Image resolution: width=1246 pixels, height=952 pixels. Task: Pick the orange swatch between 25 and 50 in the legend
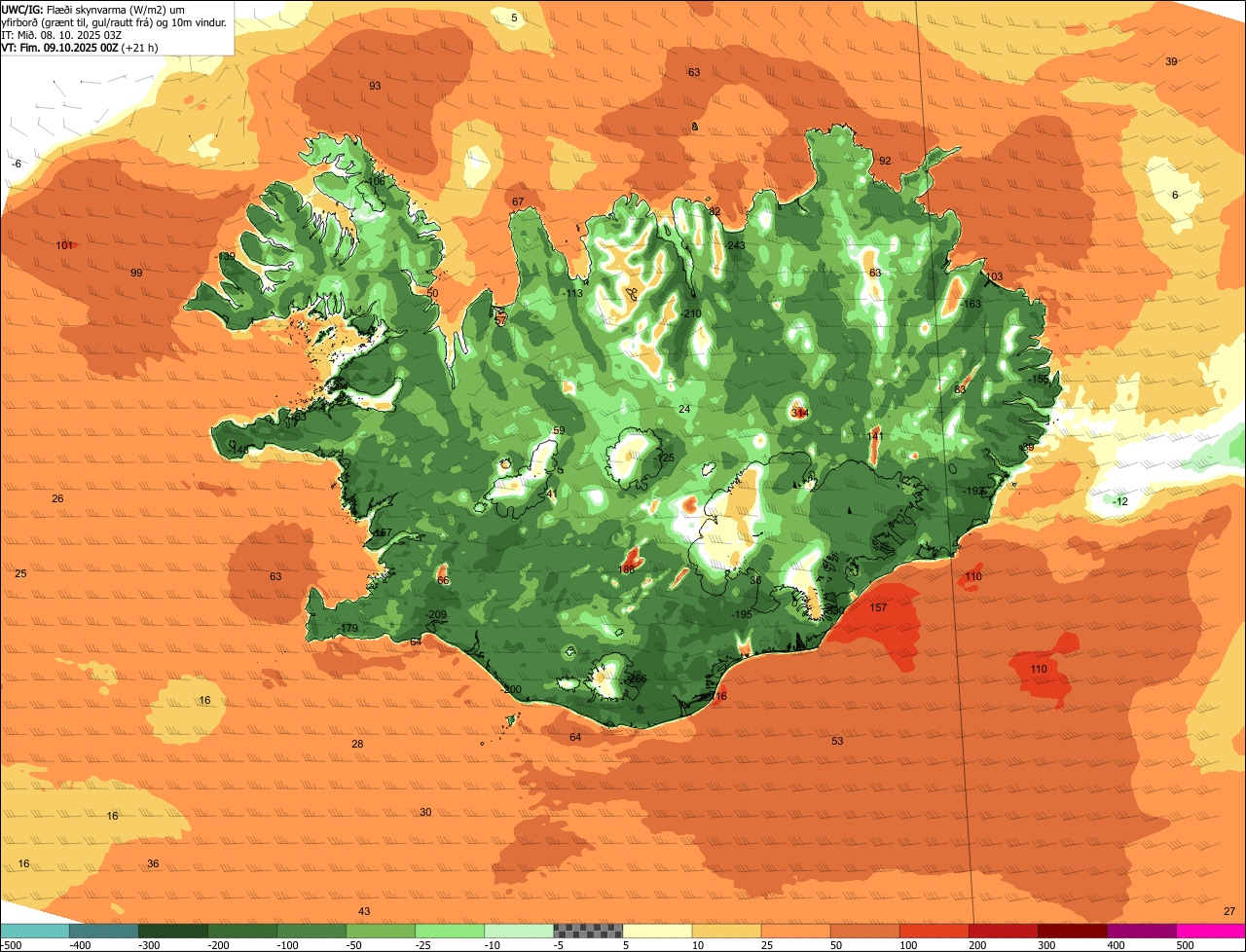click(795, 931)
